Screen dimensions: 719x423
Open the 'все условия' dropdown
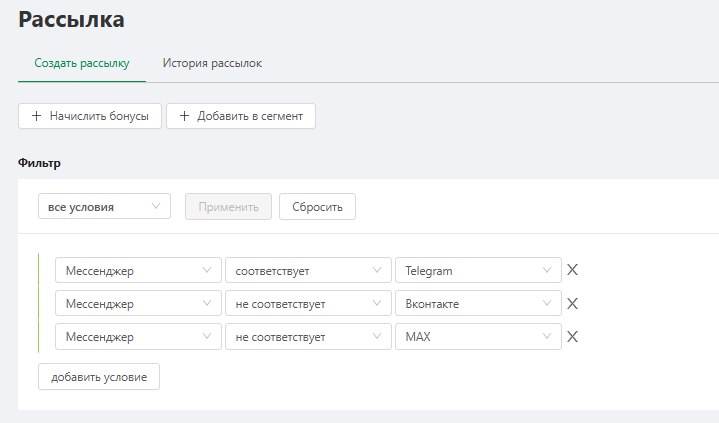104,207
